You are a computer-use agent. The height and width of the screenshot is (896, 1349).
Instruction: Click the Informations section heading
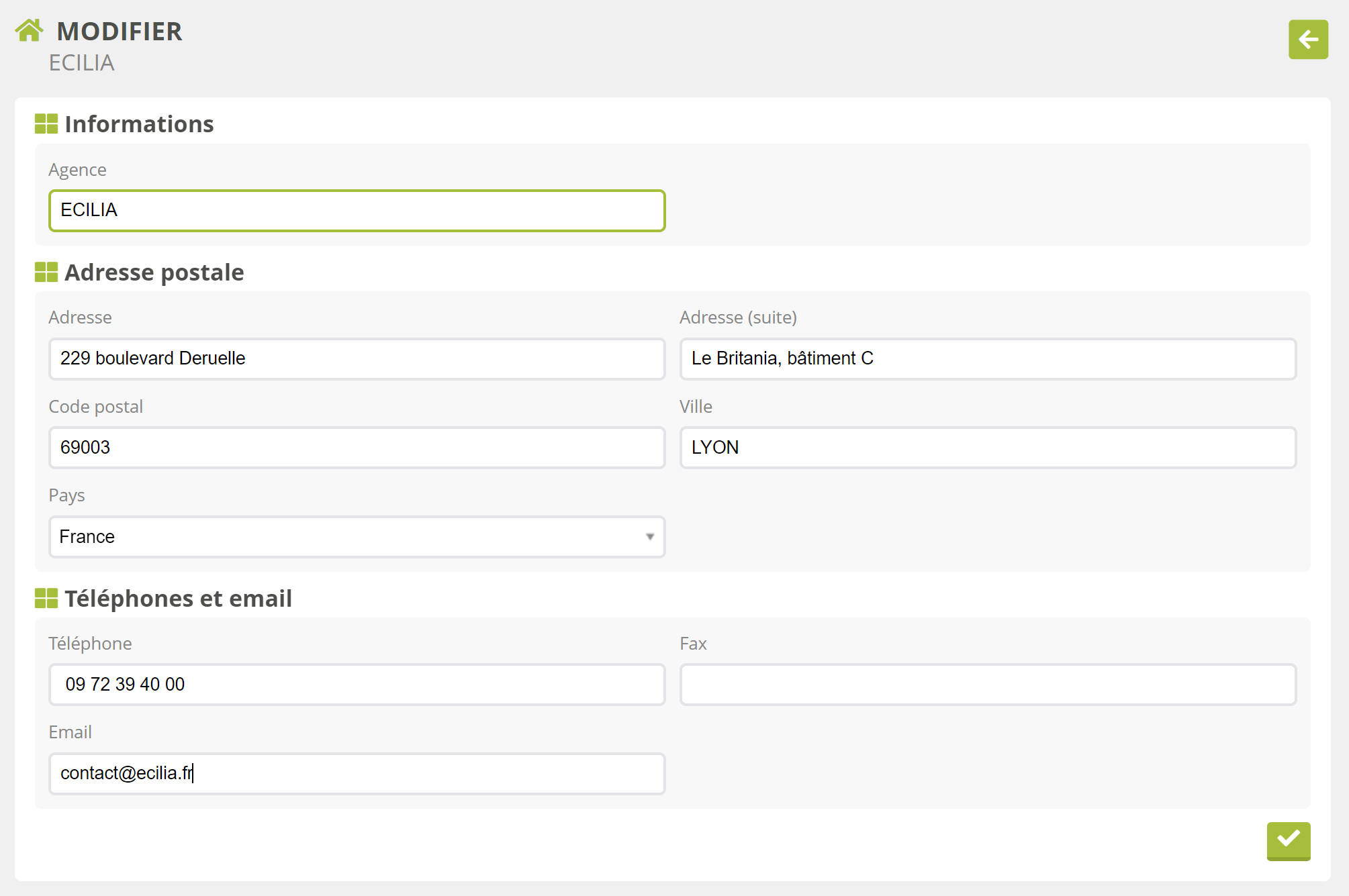tap(139, 124)
